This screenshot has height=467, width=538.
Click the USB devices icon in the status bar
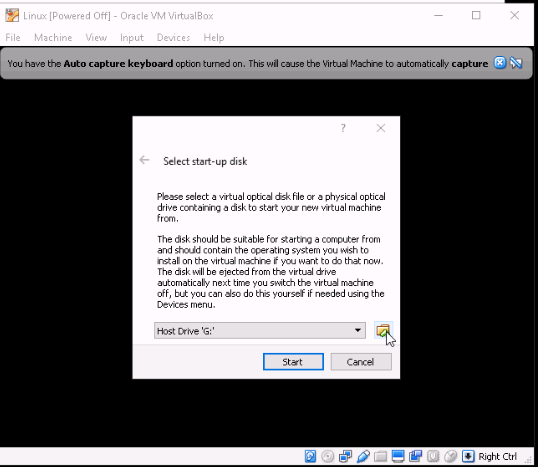coord(363,456)
